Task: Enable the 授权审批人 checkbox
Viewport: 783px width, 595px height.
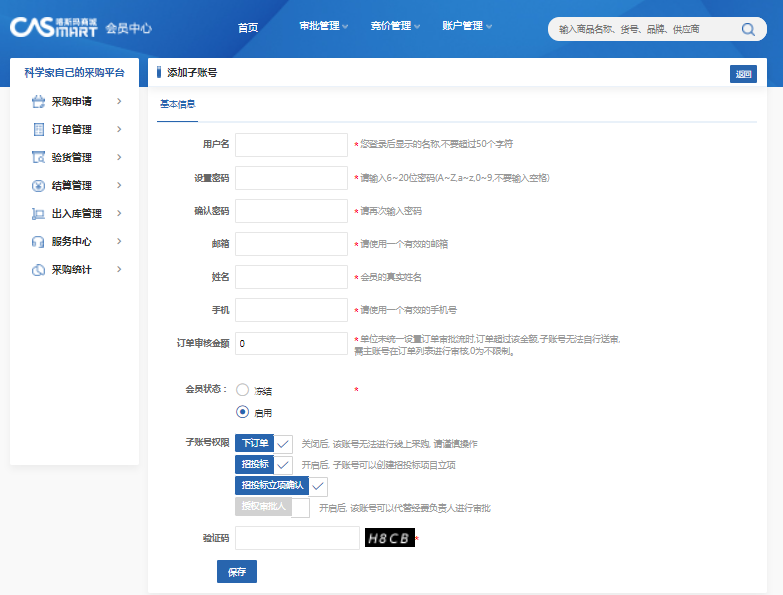Action: 300,507
